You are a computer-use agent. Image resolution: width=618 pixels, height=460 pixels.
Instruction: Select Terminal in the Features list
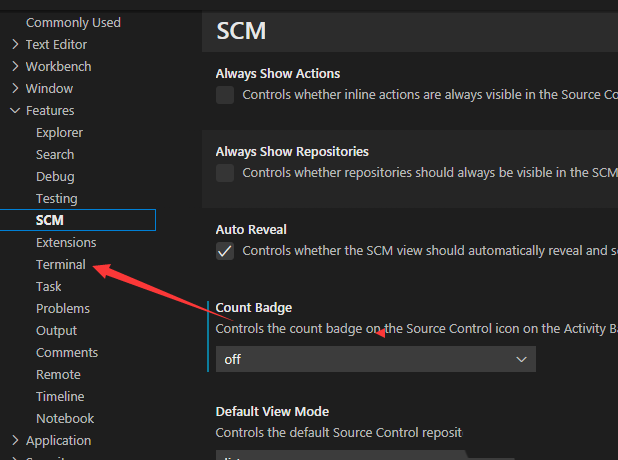(60, 264)
